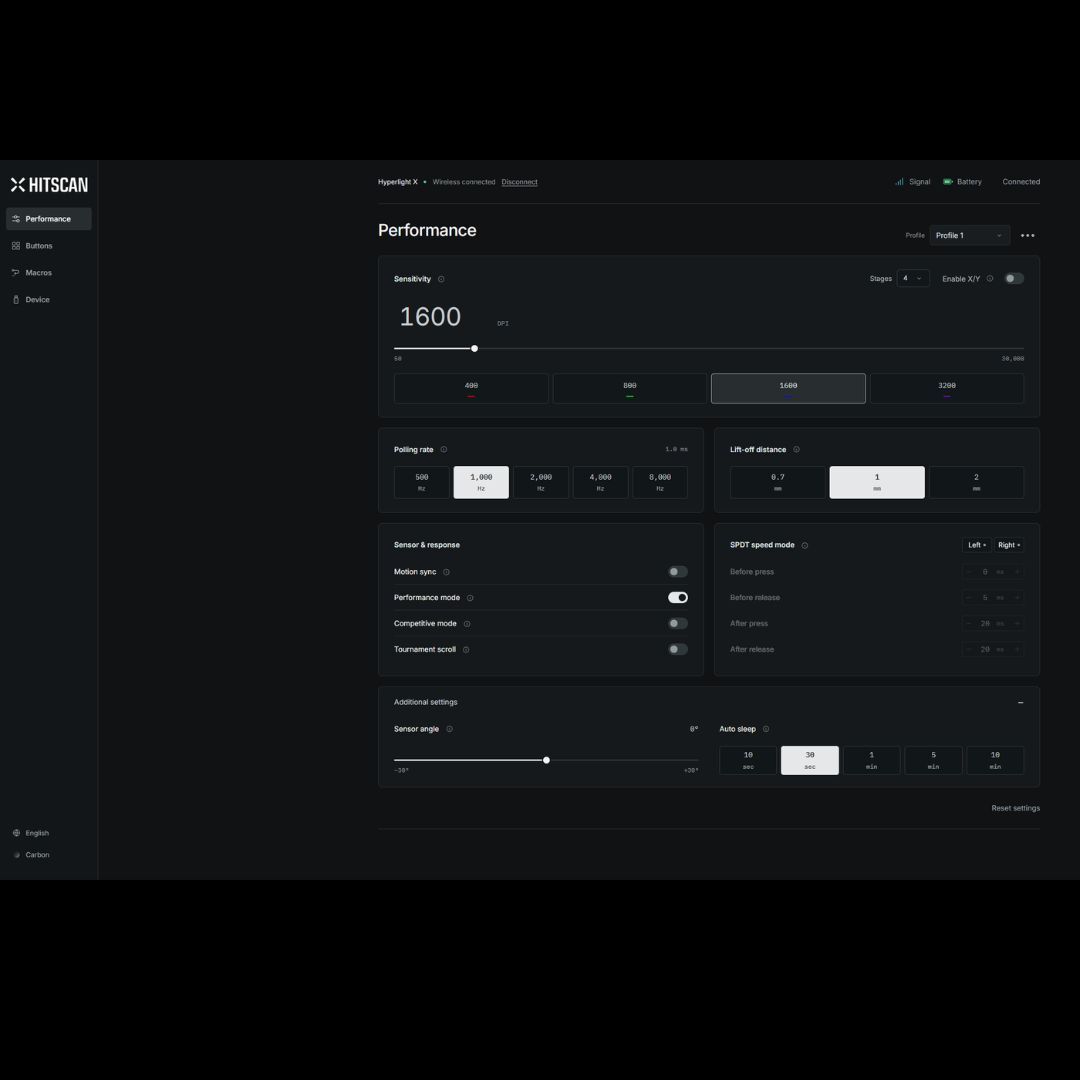Turn off Performance mode
Image resolution: width=1080 pixels, height=1080 pixels.
[678, 597]
